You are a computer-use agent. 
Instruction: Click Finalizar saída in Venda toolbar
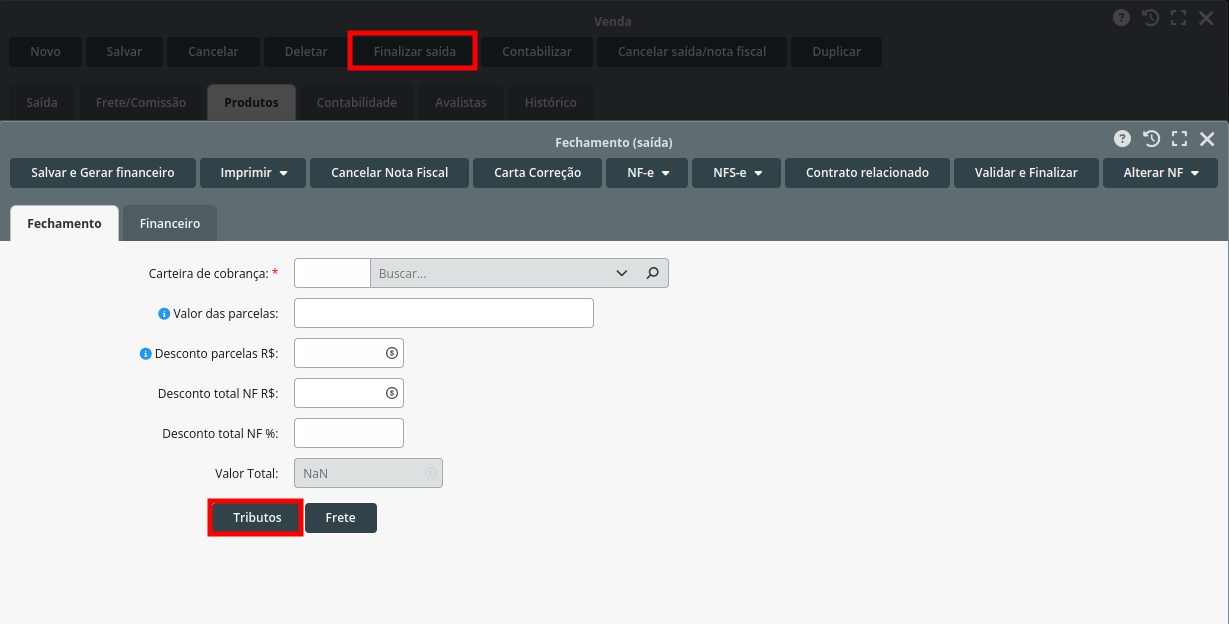pos(414,52)
